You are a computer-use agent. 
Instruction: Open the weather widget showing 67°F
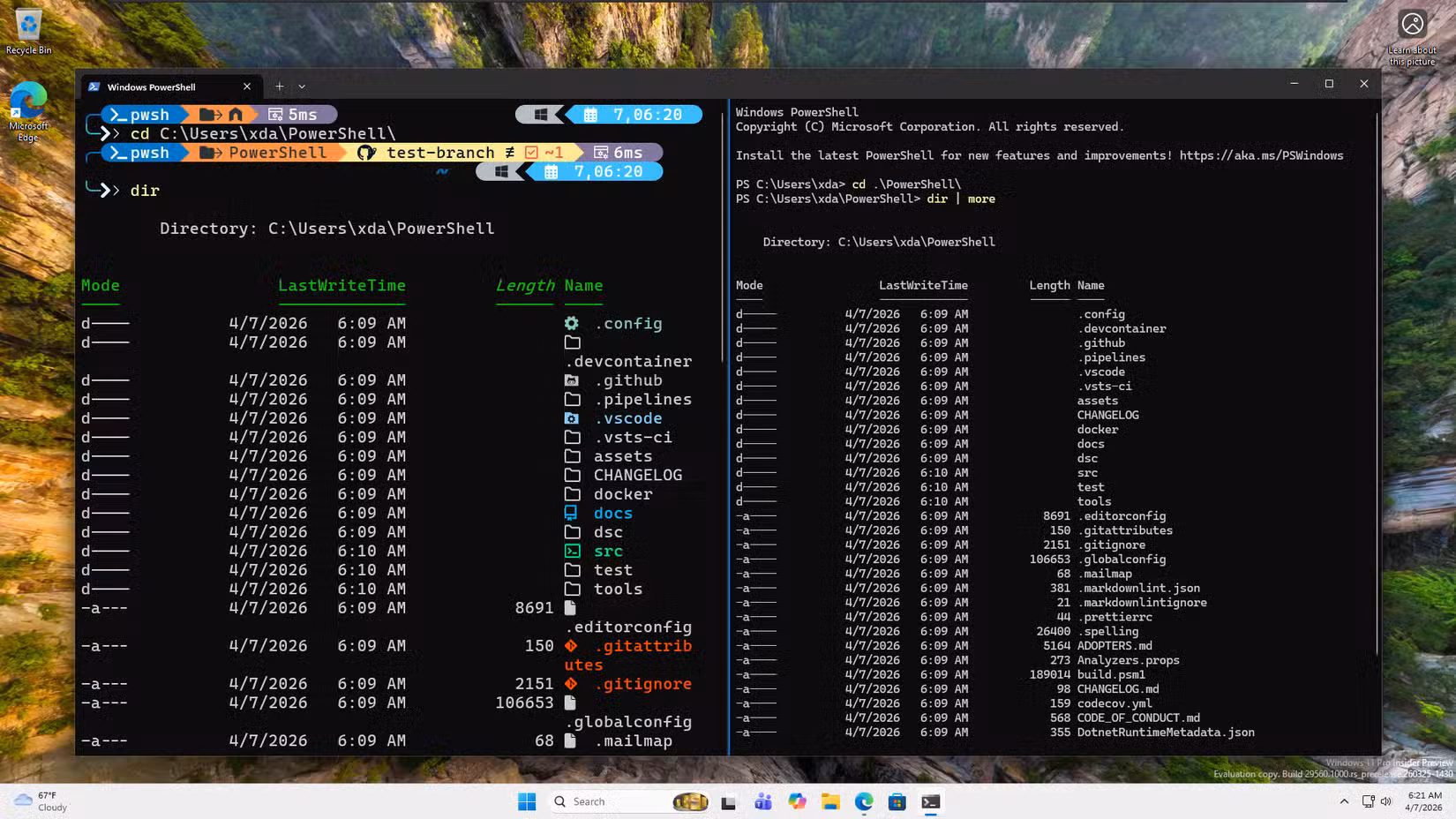click(x=41, y=801)
